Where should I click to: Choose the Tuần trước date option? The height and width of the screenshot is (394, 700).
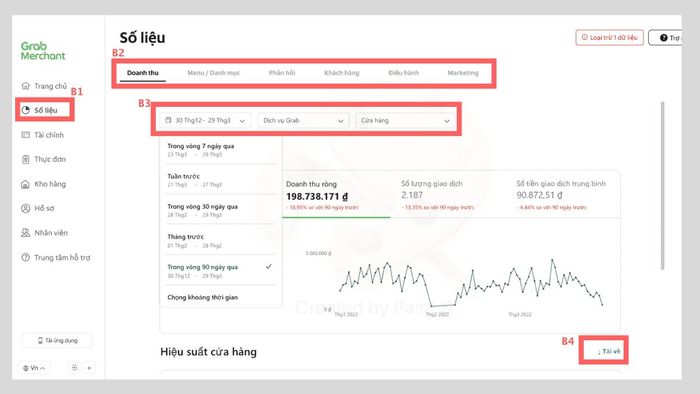tap(221, 180)
